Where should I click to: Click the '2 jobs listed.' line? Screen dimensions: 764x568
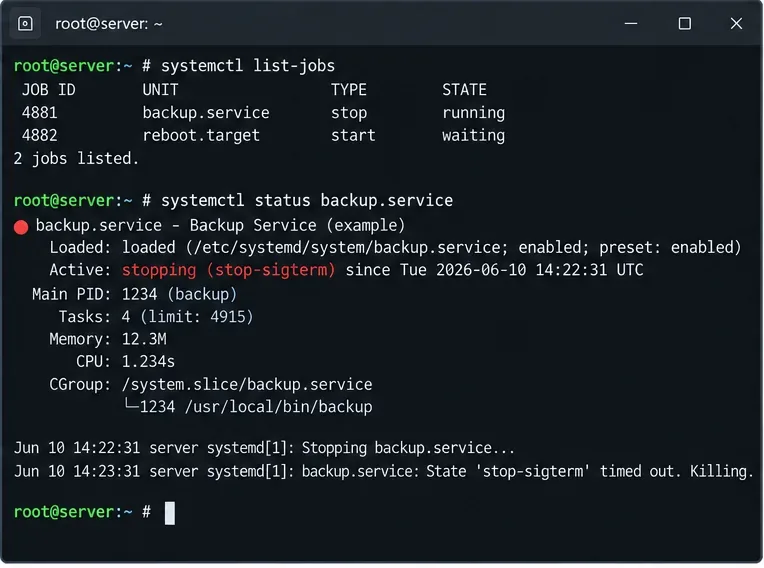(76, 158)
